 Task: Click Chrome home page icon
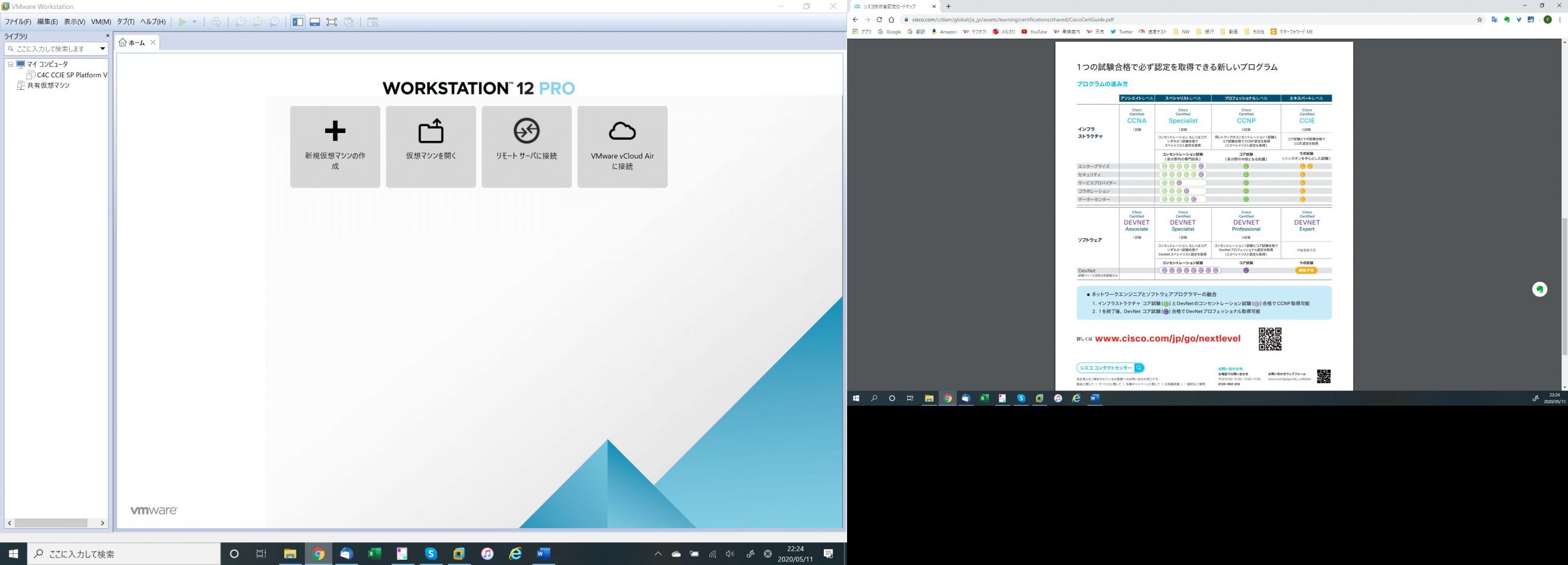tap(891, 20)
